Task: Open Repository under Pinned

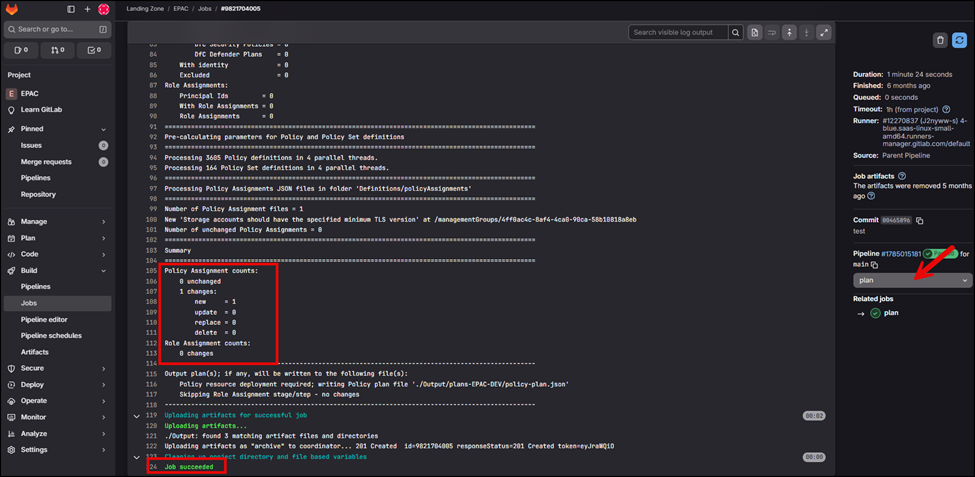Action: pos(58,194)
